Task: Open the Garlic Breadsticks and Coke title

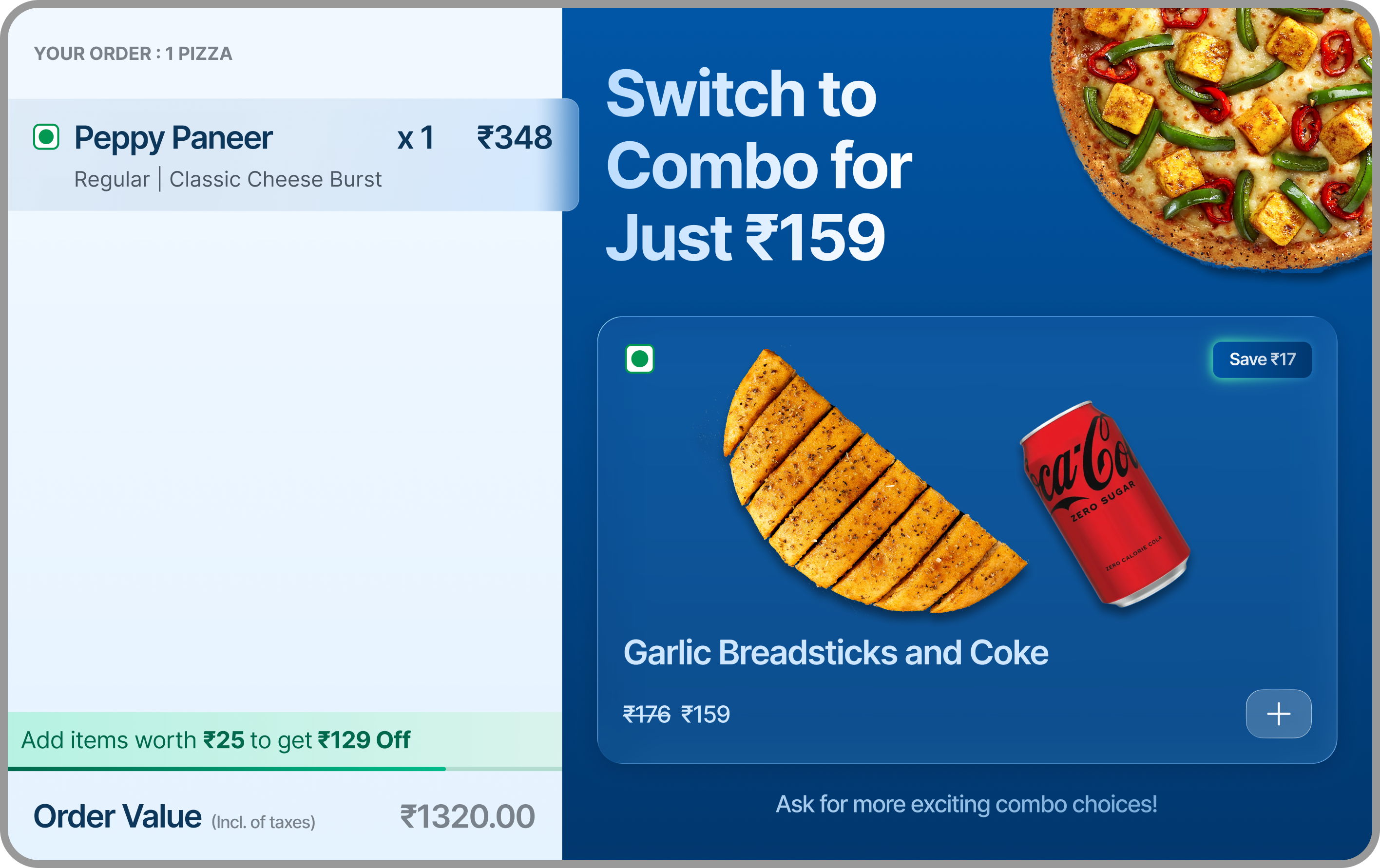Action: click(x=836, y=653)
